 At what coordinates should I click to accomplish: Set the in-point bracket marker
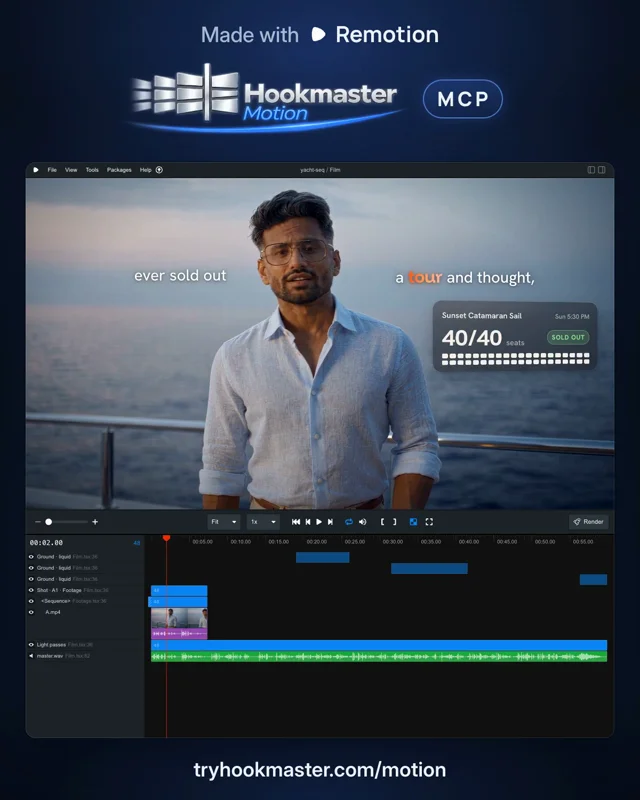click(x=382, y=522)
